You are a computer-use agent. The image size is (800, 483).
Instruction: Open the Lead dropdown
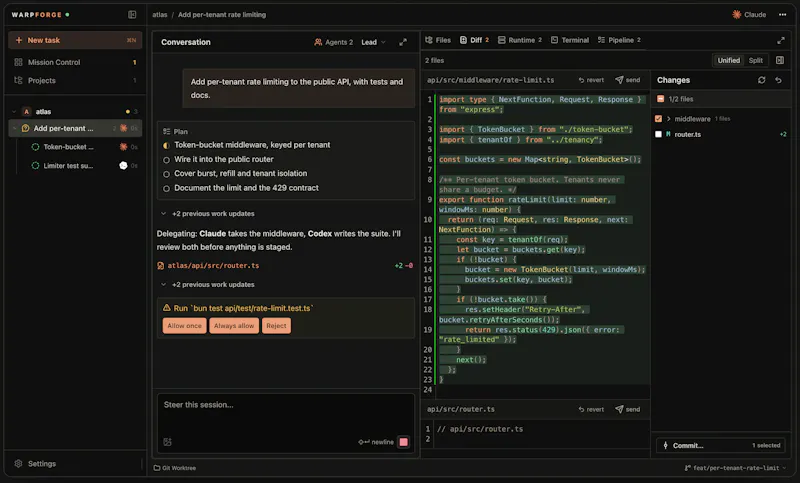[373, 42]
